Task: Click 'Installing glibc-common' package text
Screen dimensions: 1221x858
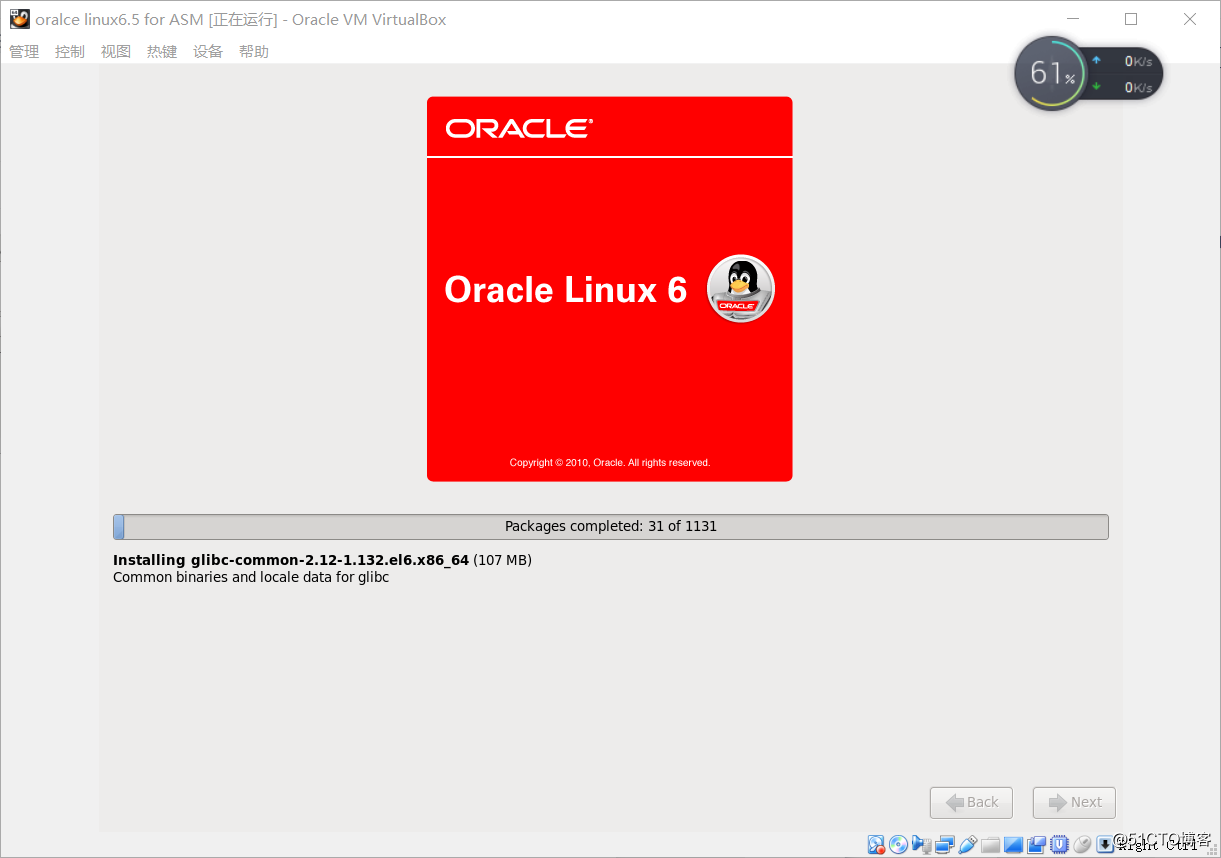Action: (291, 560)
